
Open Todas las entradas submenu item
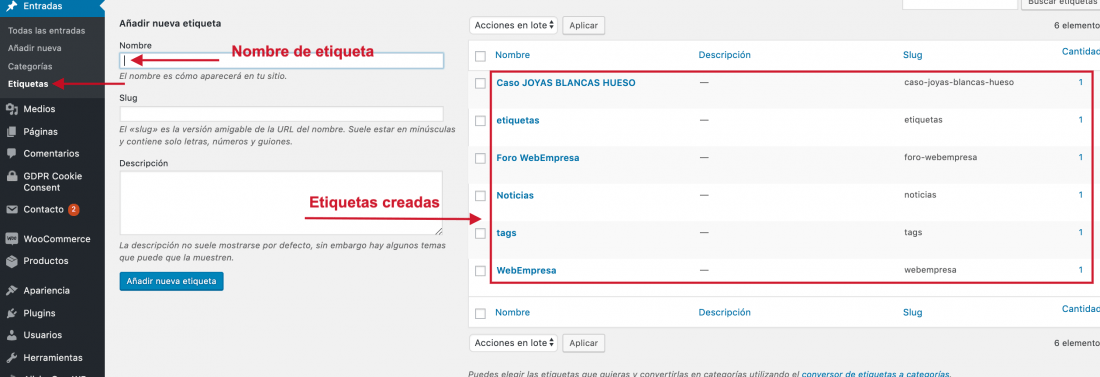pyautogui.click(x=46, y=31)
